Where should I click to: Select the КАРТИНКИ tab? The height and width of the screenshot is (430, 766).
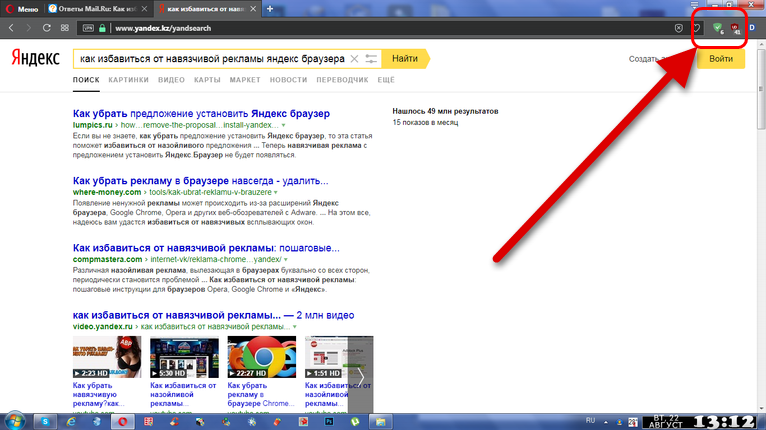[128, 80]
